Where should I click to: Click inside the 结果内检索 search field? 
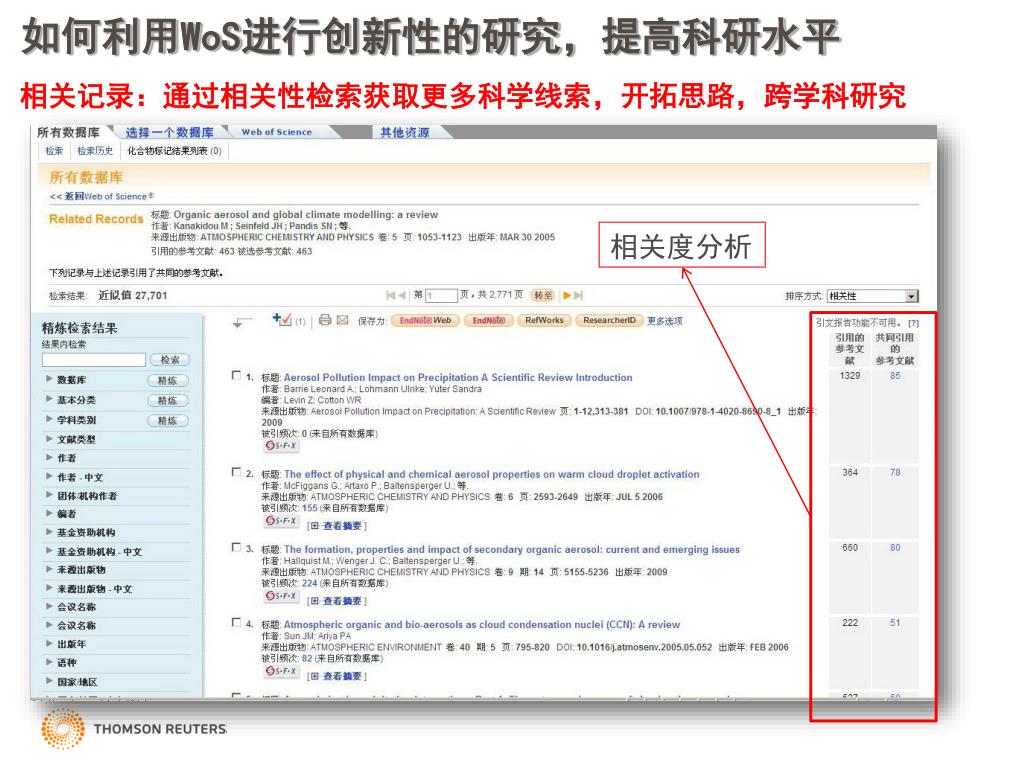click(93, 360)
